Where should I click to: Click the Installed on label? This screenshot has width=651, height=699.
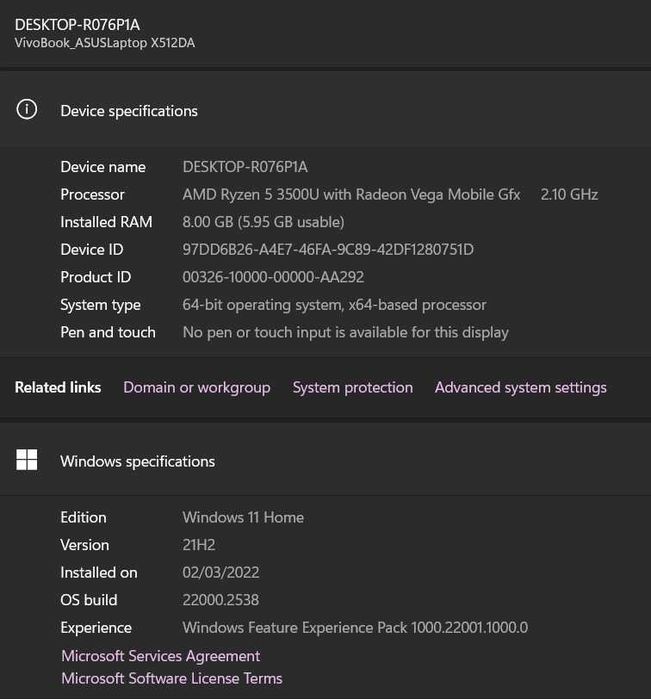[99, 572]
